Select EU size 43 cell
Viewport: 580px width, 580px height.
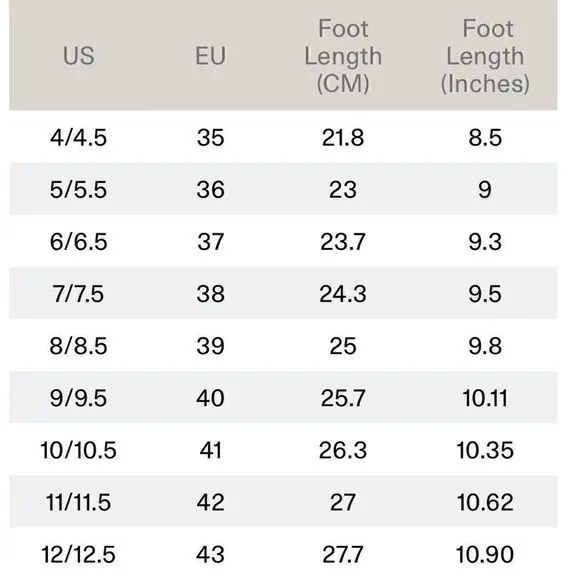pos(210,555)
